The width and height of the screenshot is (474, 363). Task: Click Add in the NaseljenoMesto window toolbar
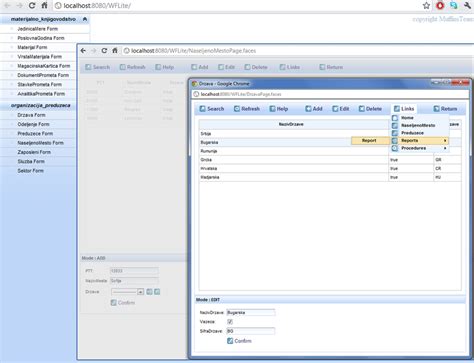pos(200,67)
